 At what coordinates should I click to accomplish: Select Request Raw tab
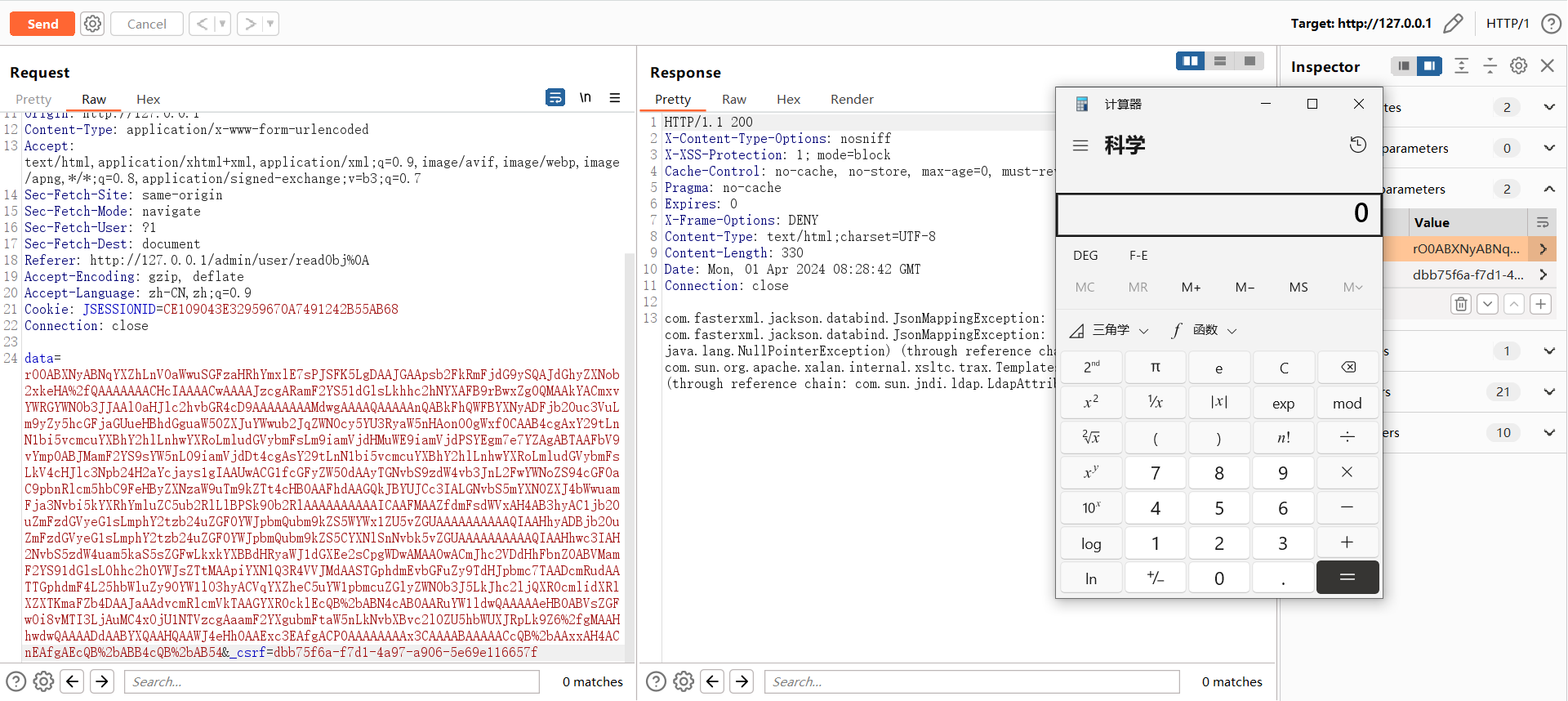pos(94,99)
